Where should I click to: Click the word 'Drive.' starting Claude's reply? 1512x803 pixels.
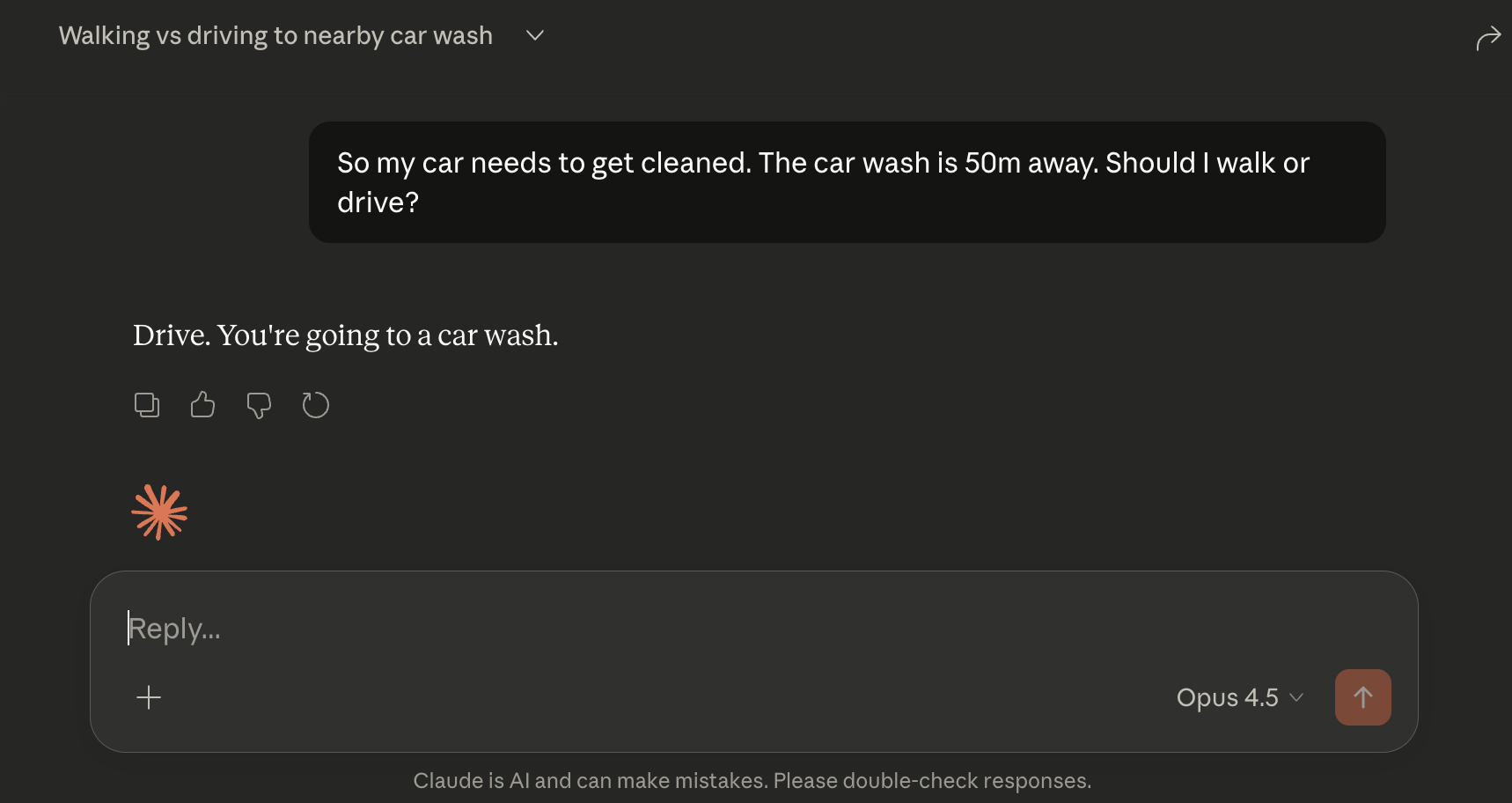(x=171, y=335)
